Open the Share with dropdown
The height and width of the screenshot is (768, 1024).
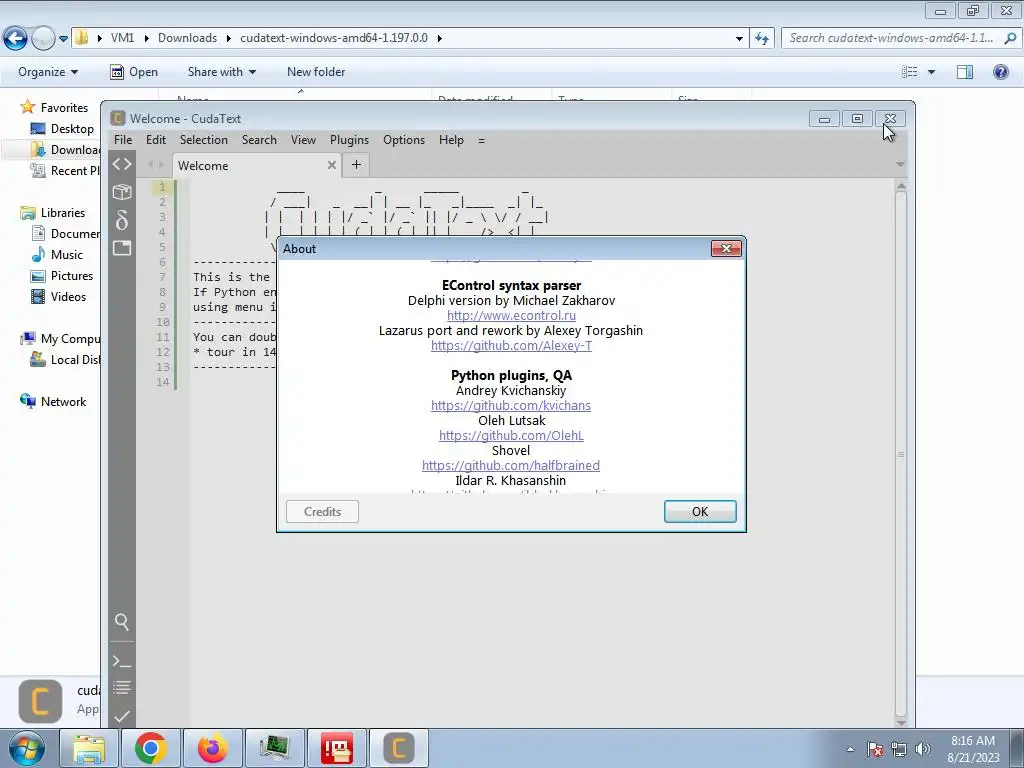pyautogui.click(x=222, y=72)
